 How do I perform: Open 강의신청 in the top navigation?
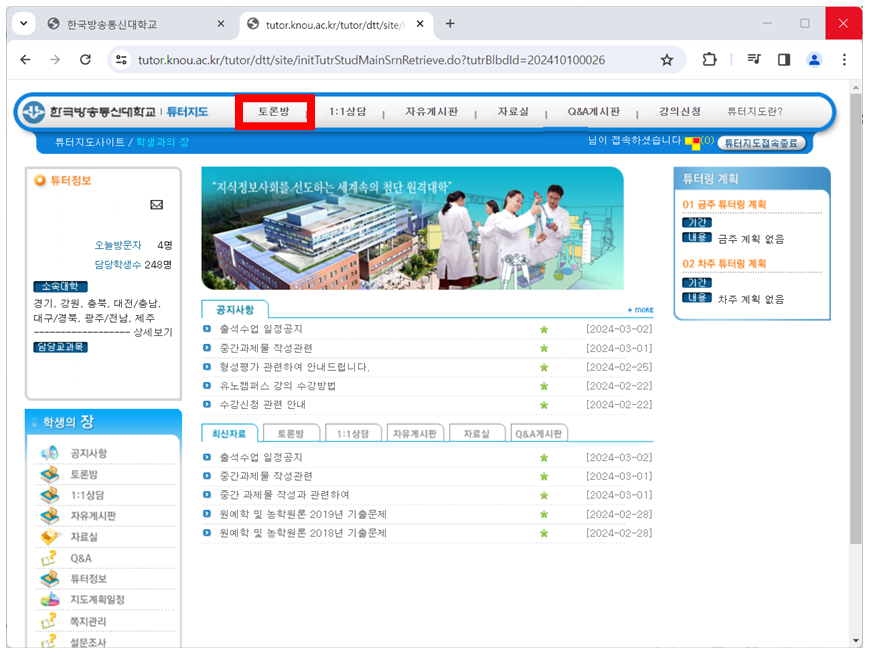tap(679, 111)
